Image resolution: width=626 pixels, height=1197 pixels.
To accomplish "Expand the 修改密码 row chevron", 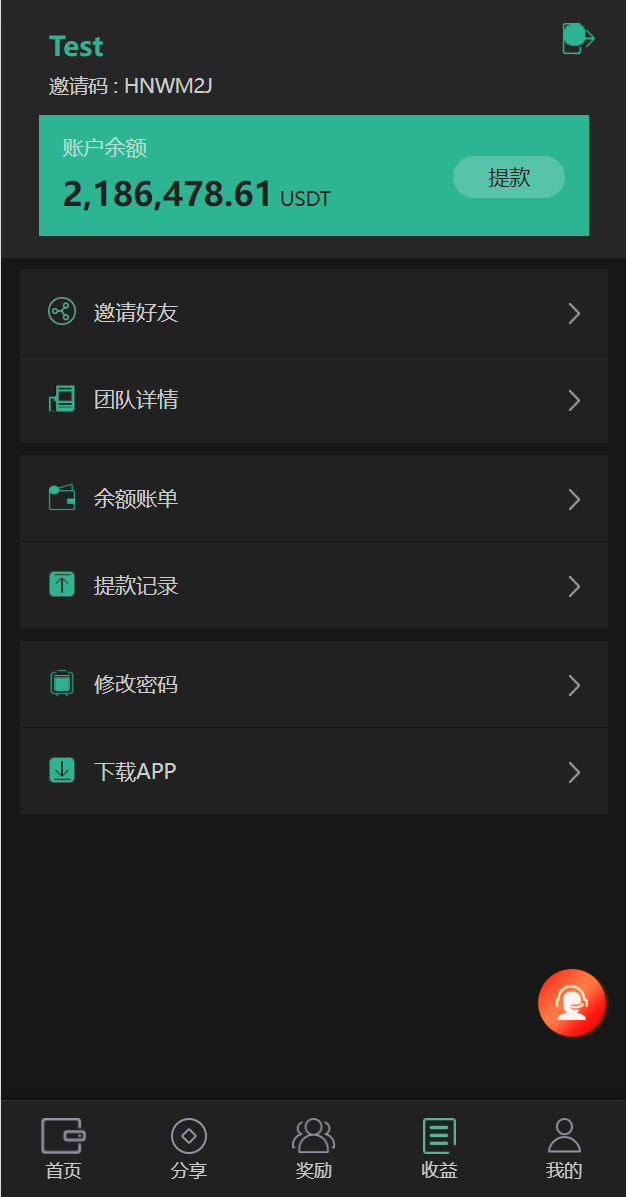I will 575,685.
